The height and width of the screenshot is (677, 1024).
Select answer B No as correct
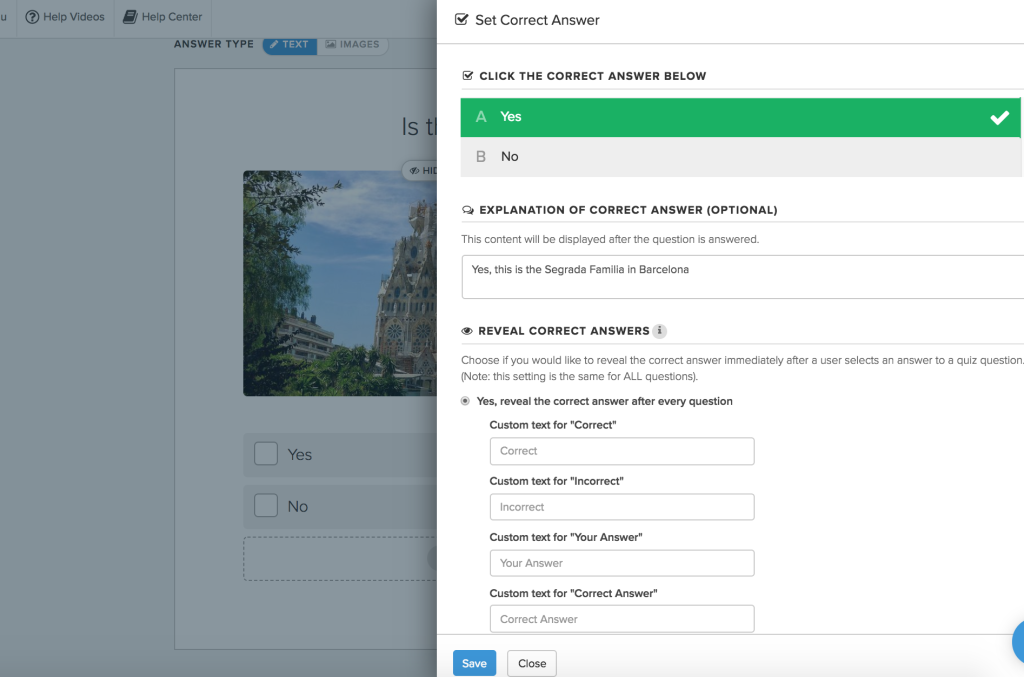[x=741, y=157]
